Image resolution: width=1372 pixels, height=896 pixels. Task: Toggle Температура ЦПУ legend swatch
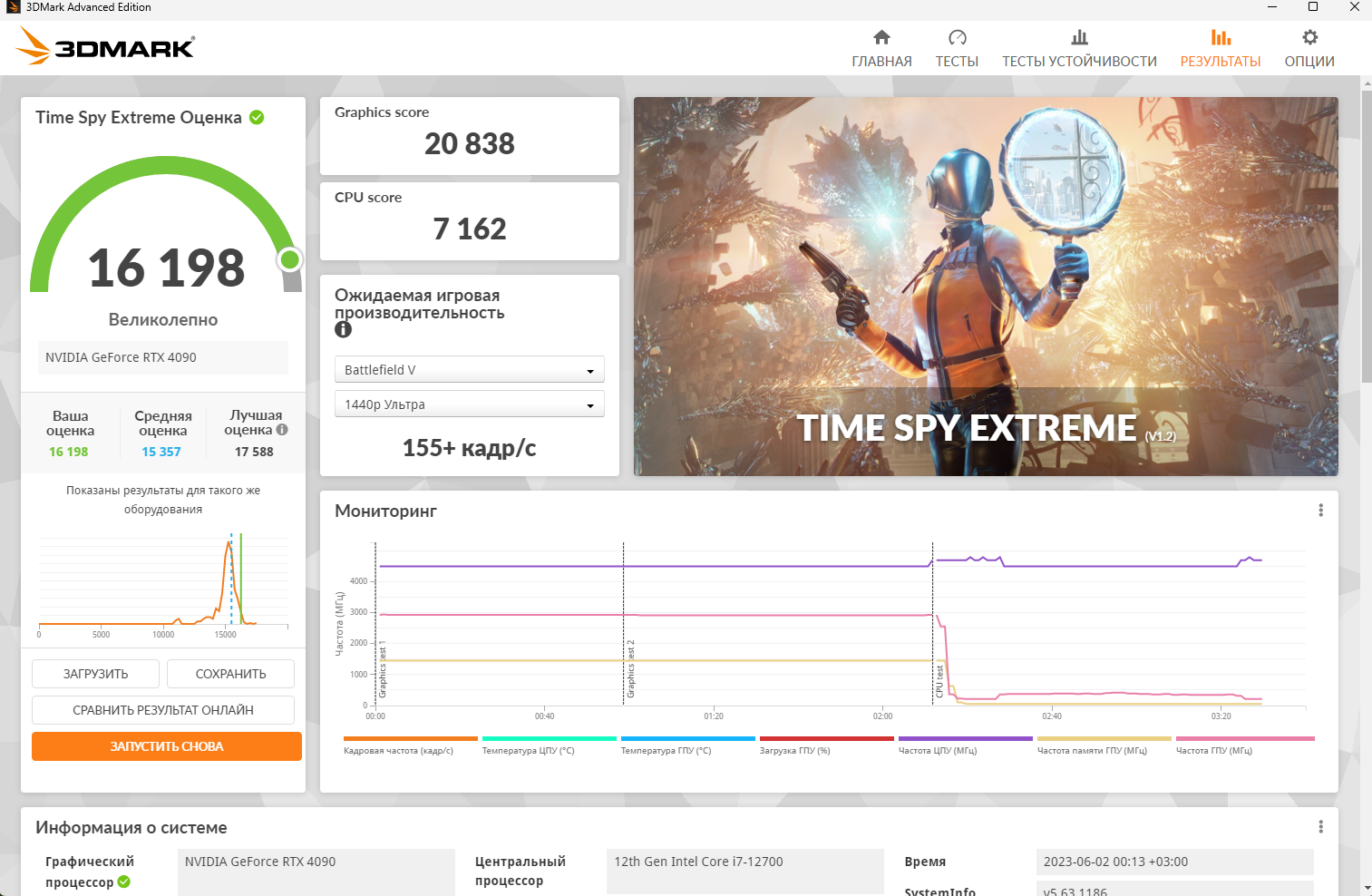pyautogui.click(x=549, y=738)
